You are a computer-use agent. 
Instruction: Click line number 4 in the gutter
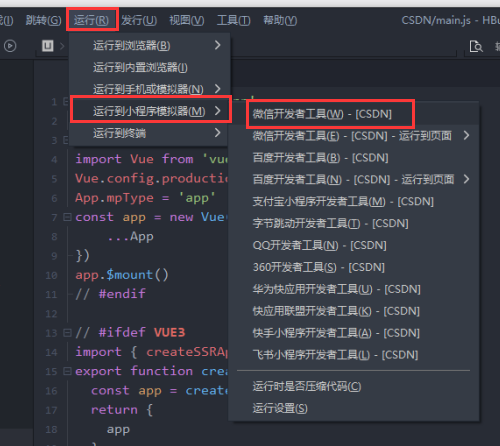point(54,160)
